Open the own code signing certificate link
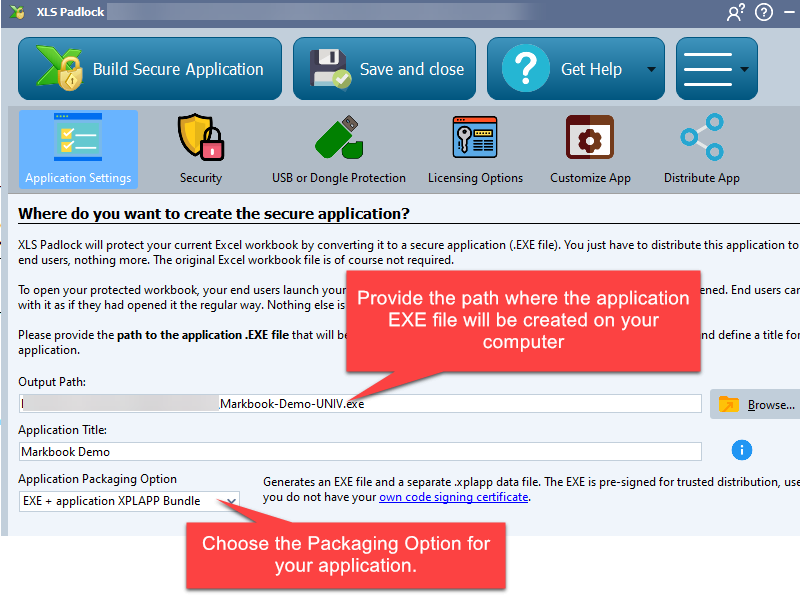This screenshot has width=800, height=597. coord(453,497)
